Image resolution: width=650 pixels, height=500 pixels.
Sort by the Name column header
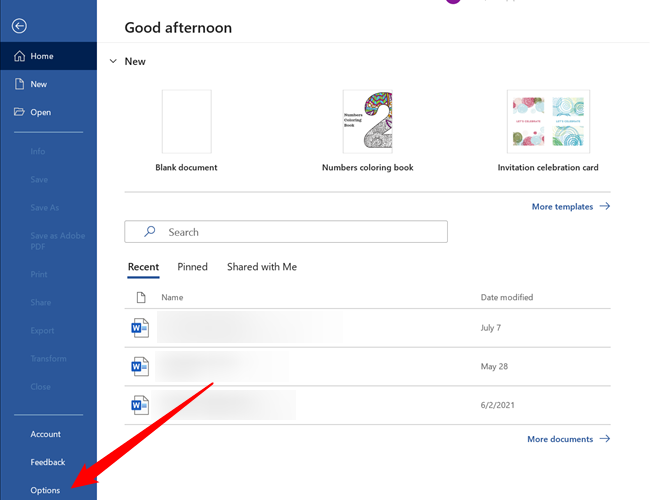pyautogui.click(x=172, y=297)
